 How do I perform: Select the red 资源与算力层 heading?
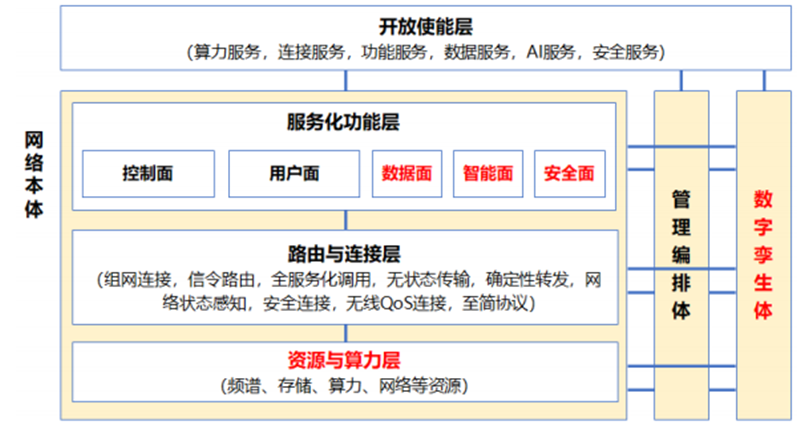344,360
